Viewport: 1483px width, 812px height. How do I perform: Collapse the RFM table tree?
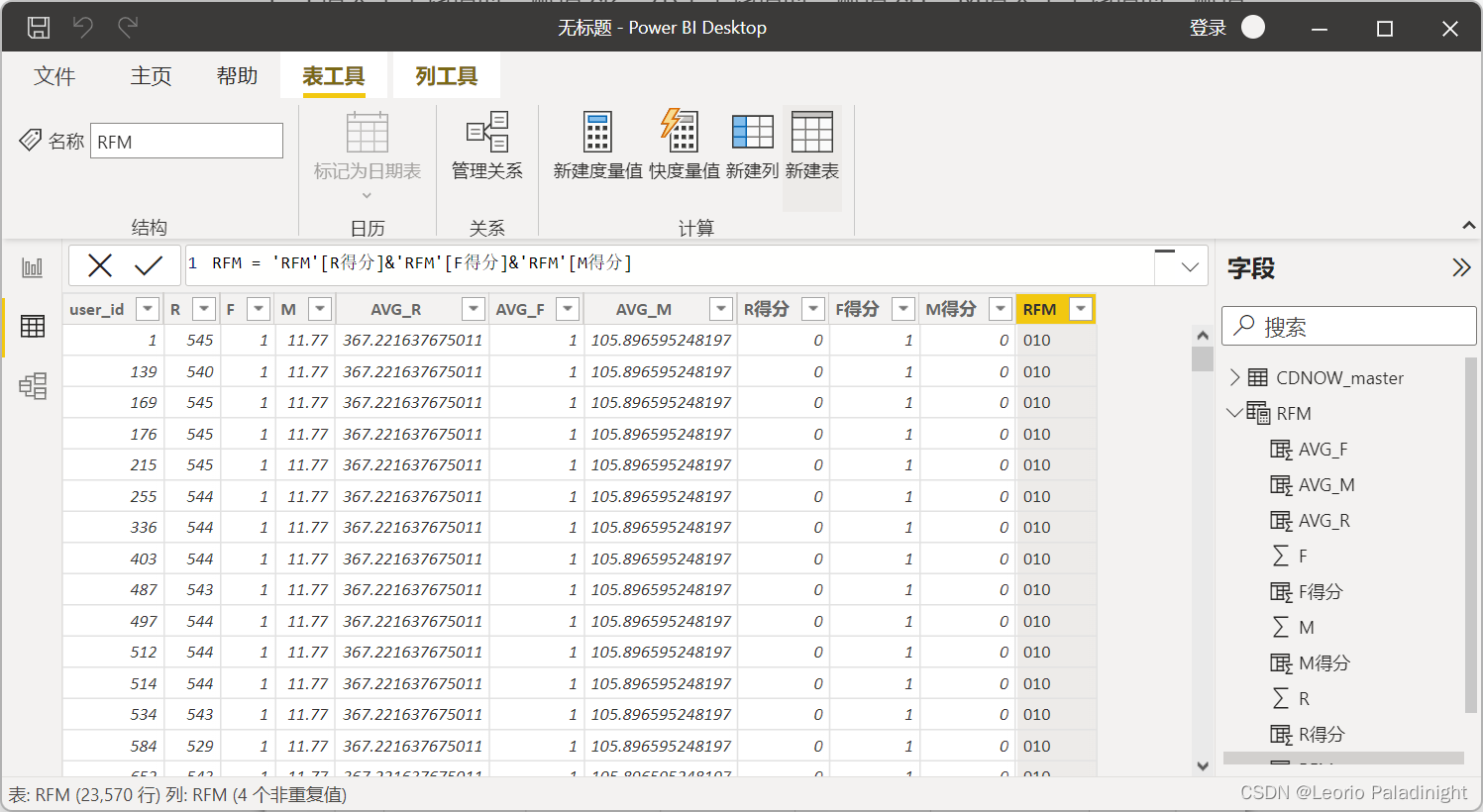pos(1234,413)
